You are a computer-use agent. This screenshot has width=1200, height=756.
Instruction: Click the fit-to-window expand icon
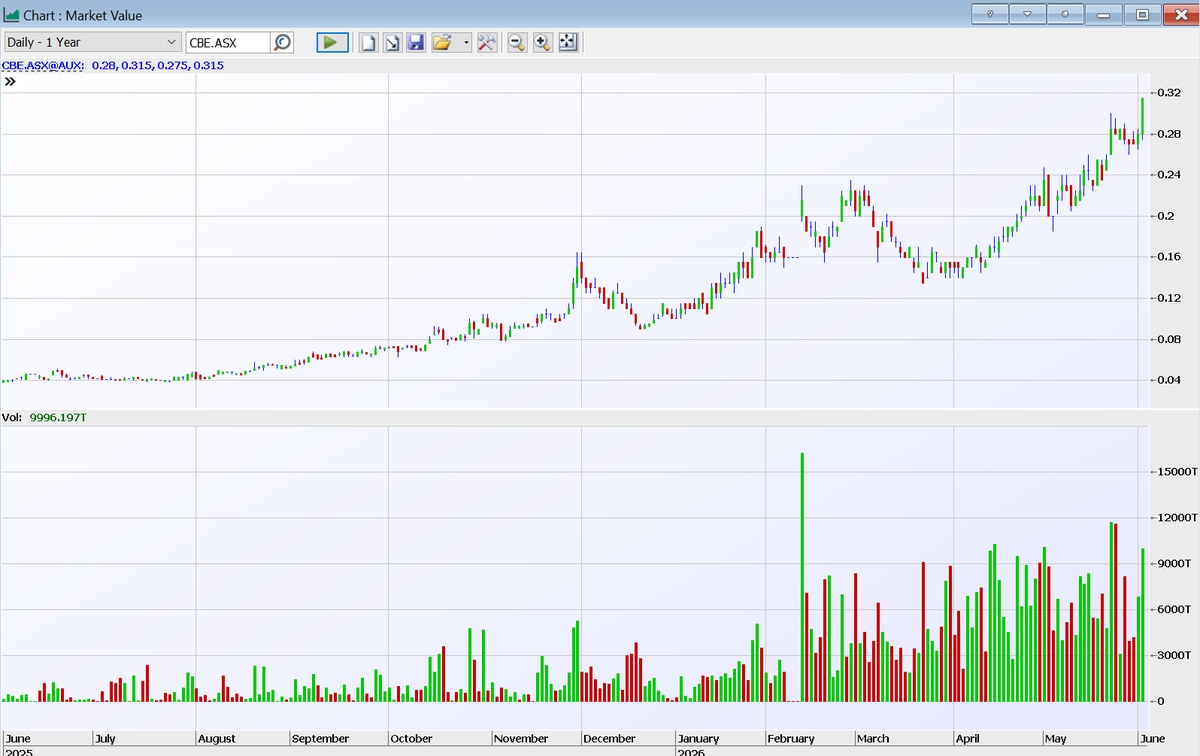[567, 42]
